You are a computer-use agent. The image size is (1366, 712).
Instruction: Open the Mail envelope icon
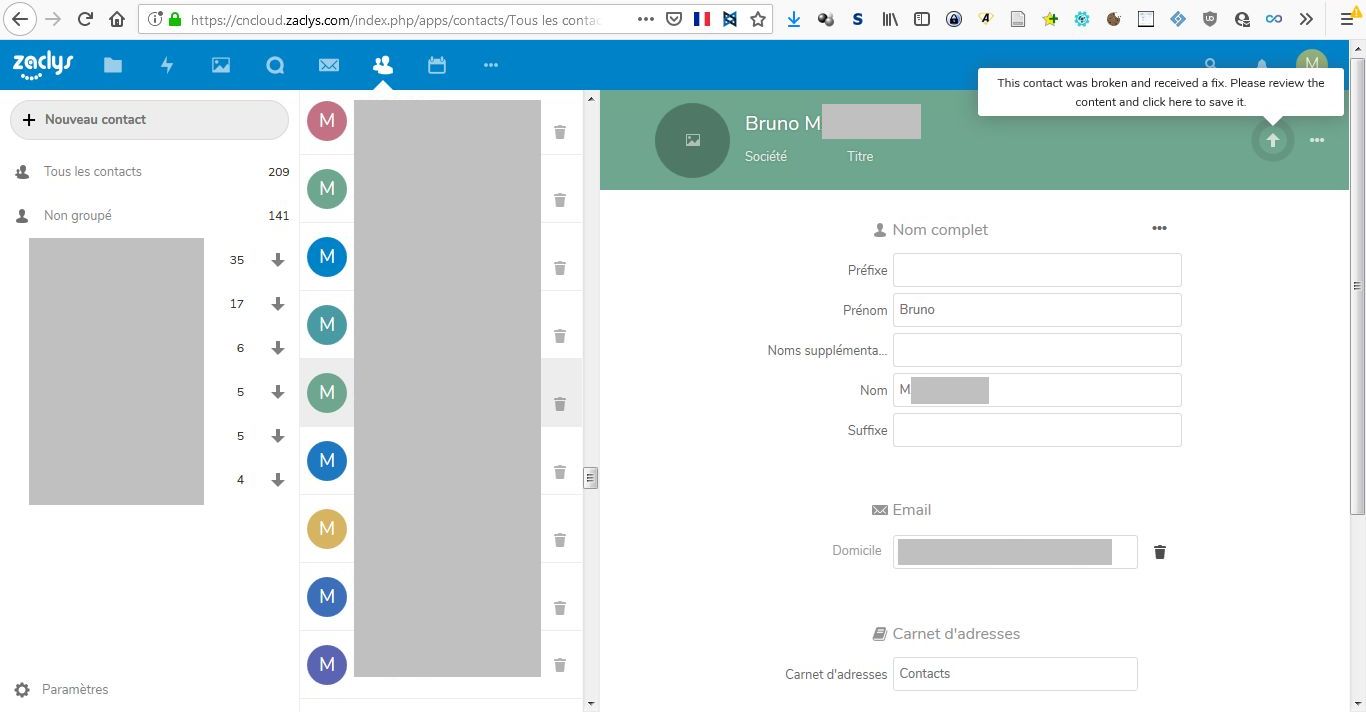pyautogui.click(x=329, y=65)
